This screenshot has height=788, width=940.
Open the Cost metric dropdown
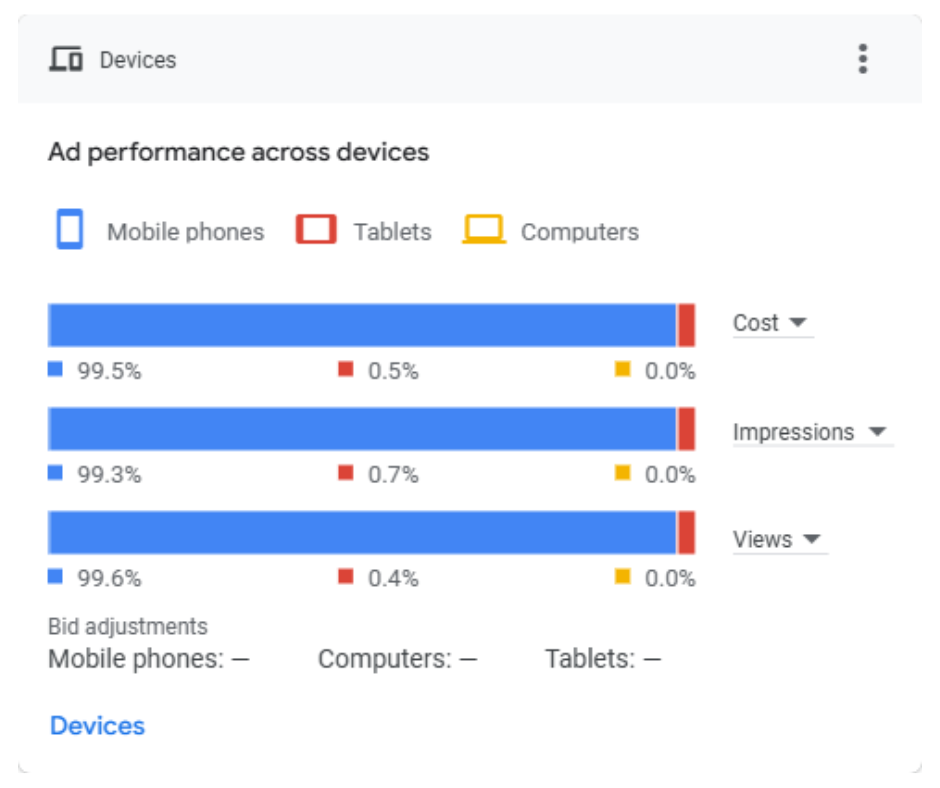point(771,323)
